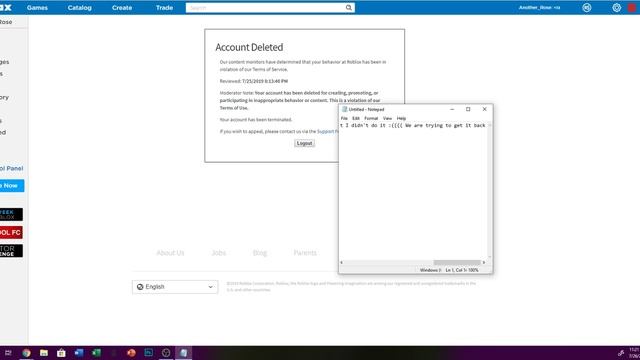Image resolution: width=640 pixels, height=360 pixels.
Task: Expand the English language dropdown
Action: tap(175, 287)
